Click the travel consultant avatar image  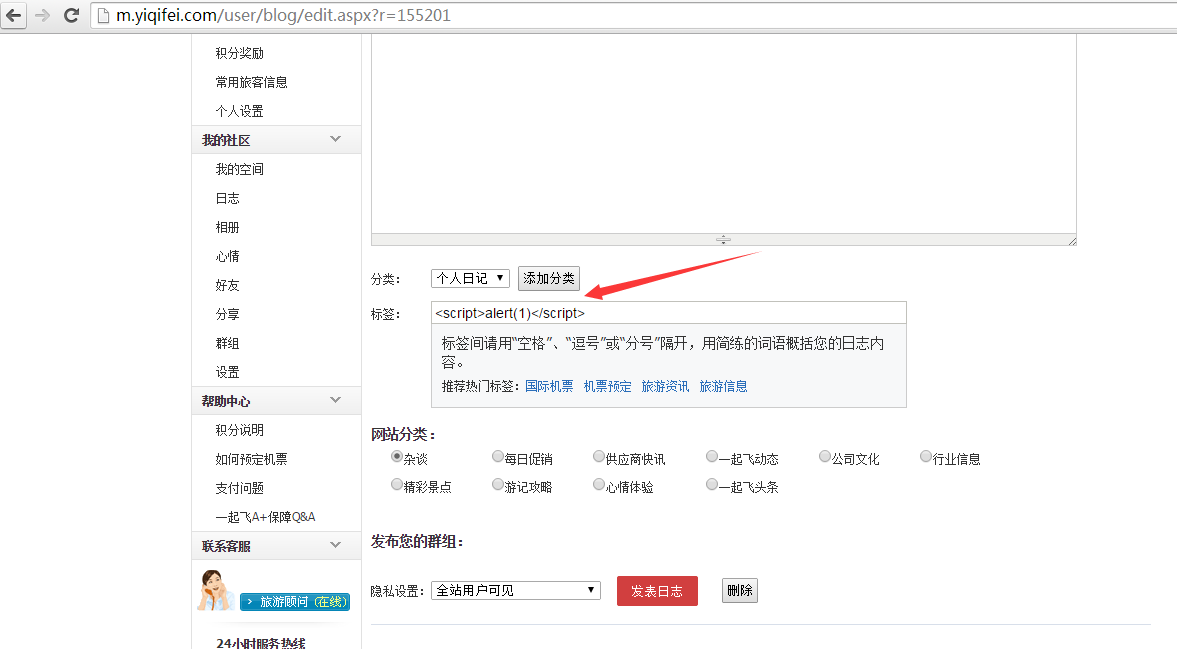215,590
